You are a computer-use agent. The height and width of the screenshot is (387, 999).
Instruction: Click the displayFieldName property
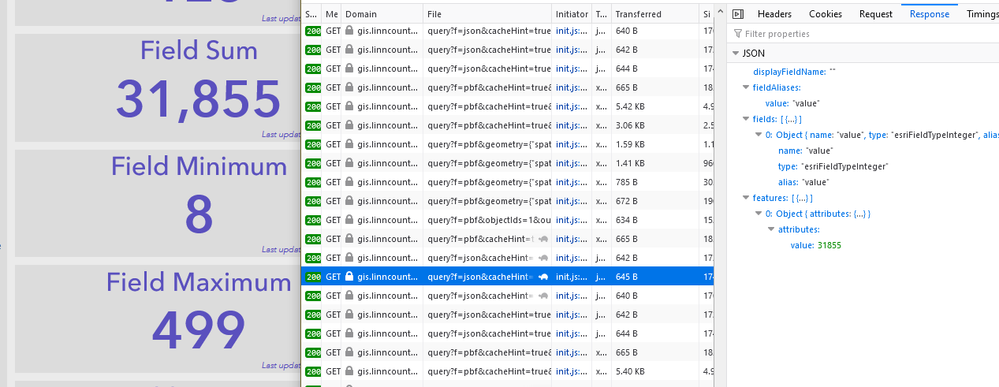click(x=794, y=71)
